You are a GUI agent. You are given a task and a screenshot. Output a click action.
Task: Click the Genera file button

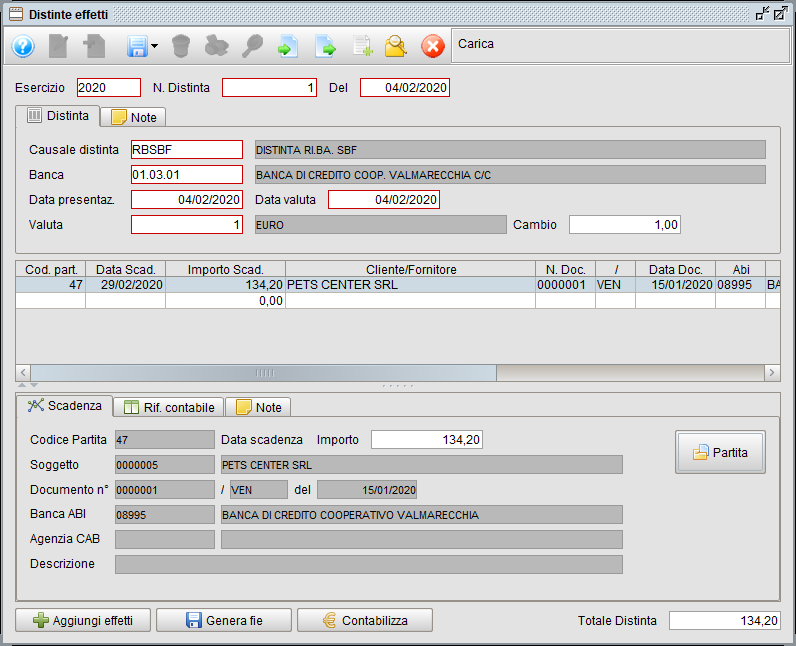pyautogui.click(x=224, y=620)
